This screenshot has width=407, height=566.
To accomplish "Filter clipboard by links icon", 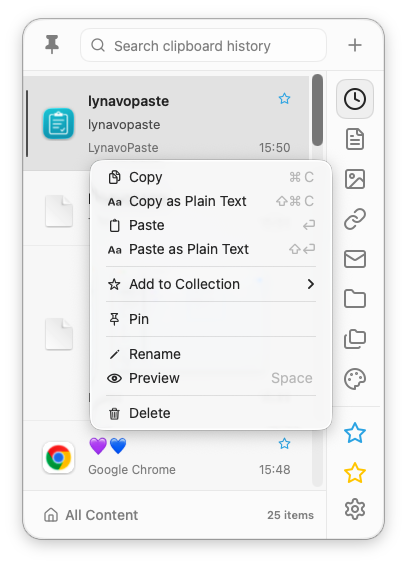I will (355, 219).
